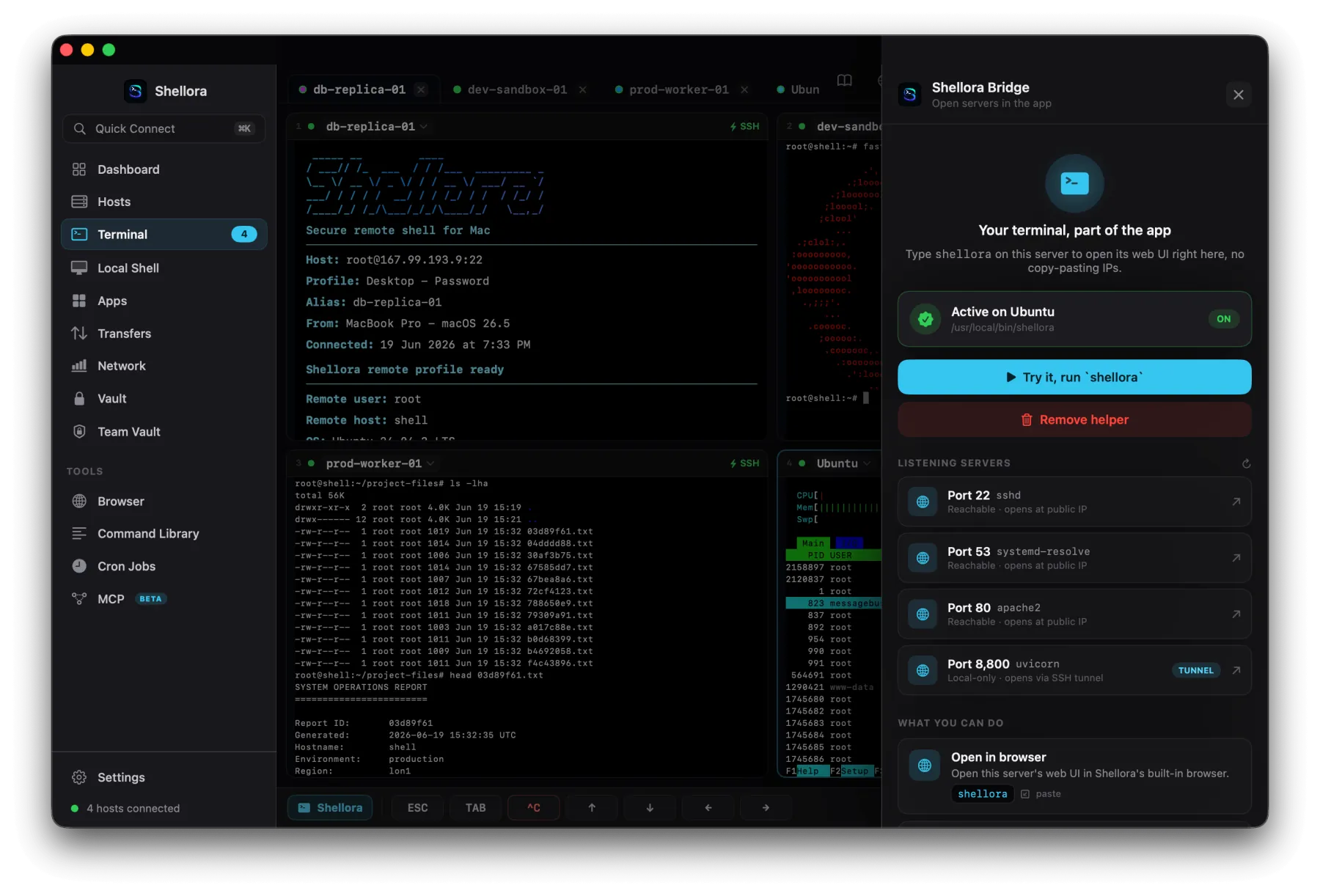Click the 4 hosts connected status
Screen dimensions: 1320x896
point(125,808)
